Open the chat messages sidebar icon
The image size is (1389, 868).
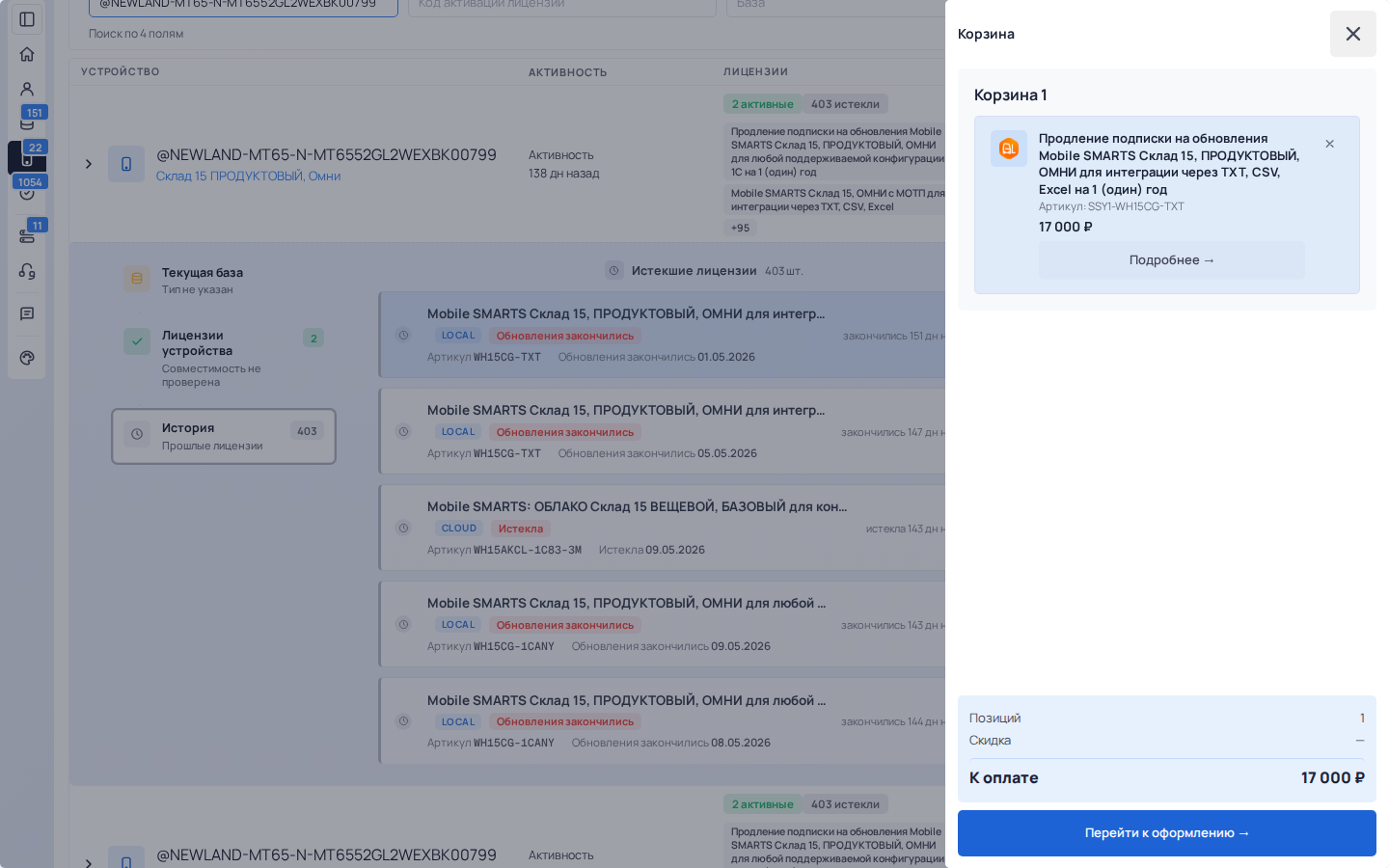pyautogui.click(x=27, y=313)
